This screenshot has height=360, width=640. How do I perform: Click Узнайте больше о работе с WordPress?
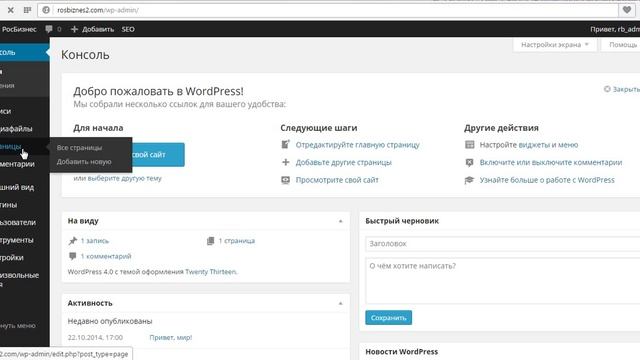[547, 180]
